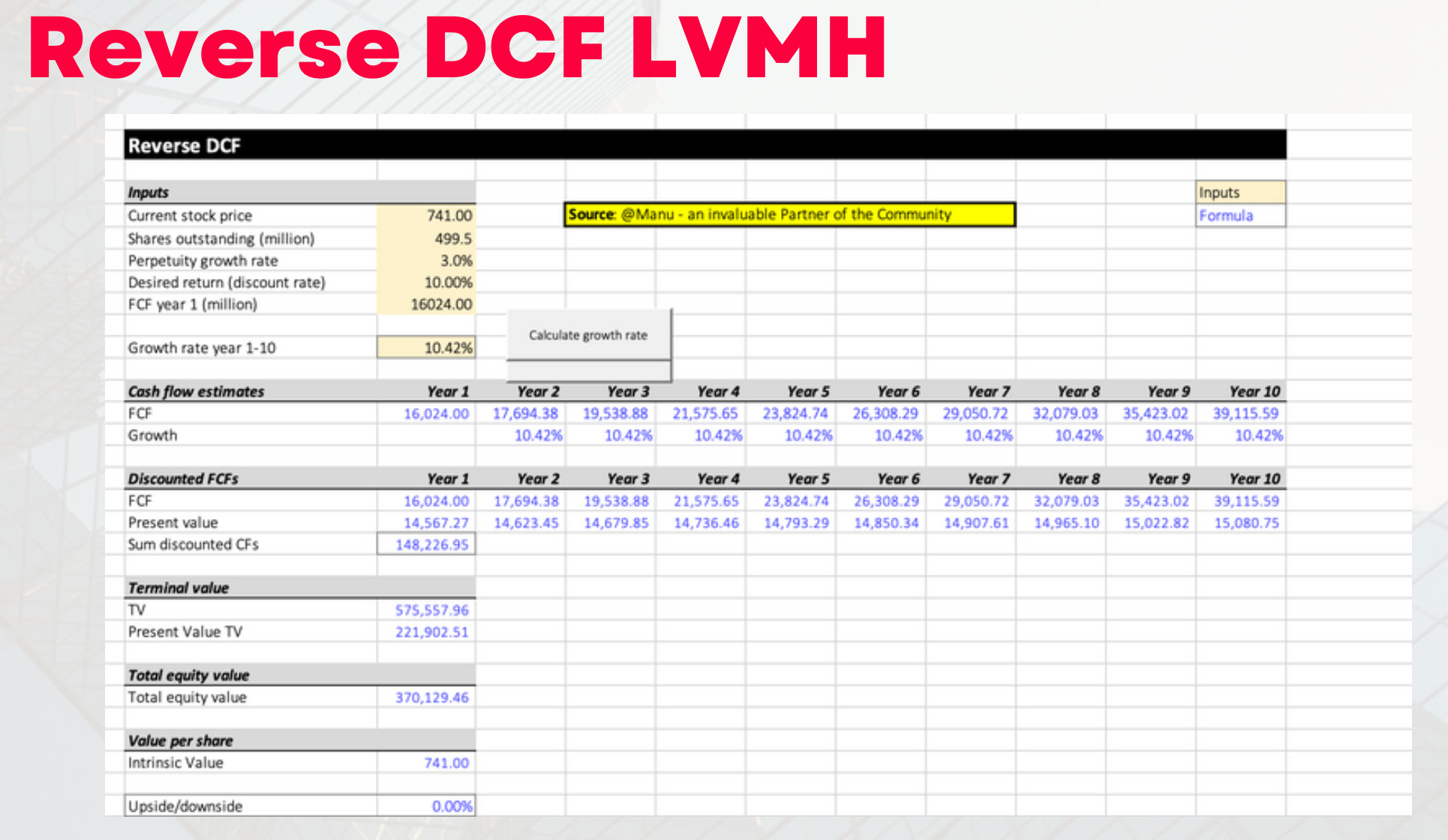Click the FCF year 1 value 16024.00
Image resolution: width=1448 pixels, height=840 pixels.
pyautogui.click(x=426, y=304)
